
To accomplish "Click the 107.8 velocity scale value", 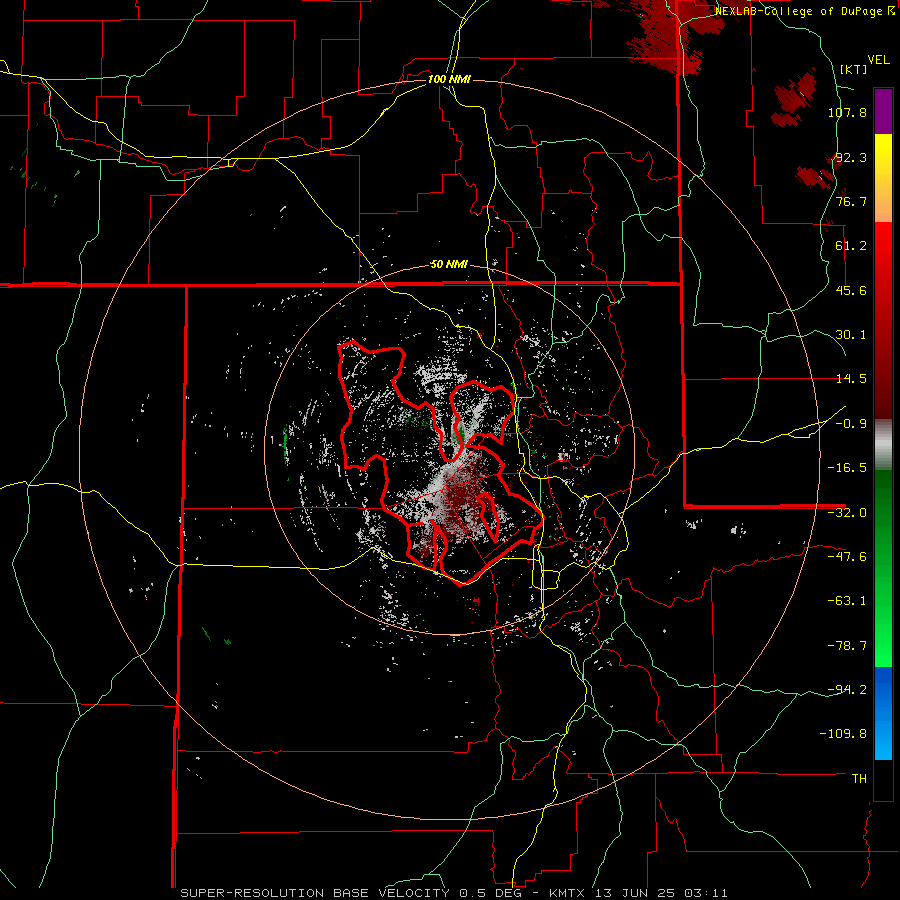I will point(847,112).
